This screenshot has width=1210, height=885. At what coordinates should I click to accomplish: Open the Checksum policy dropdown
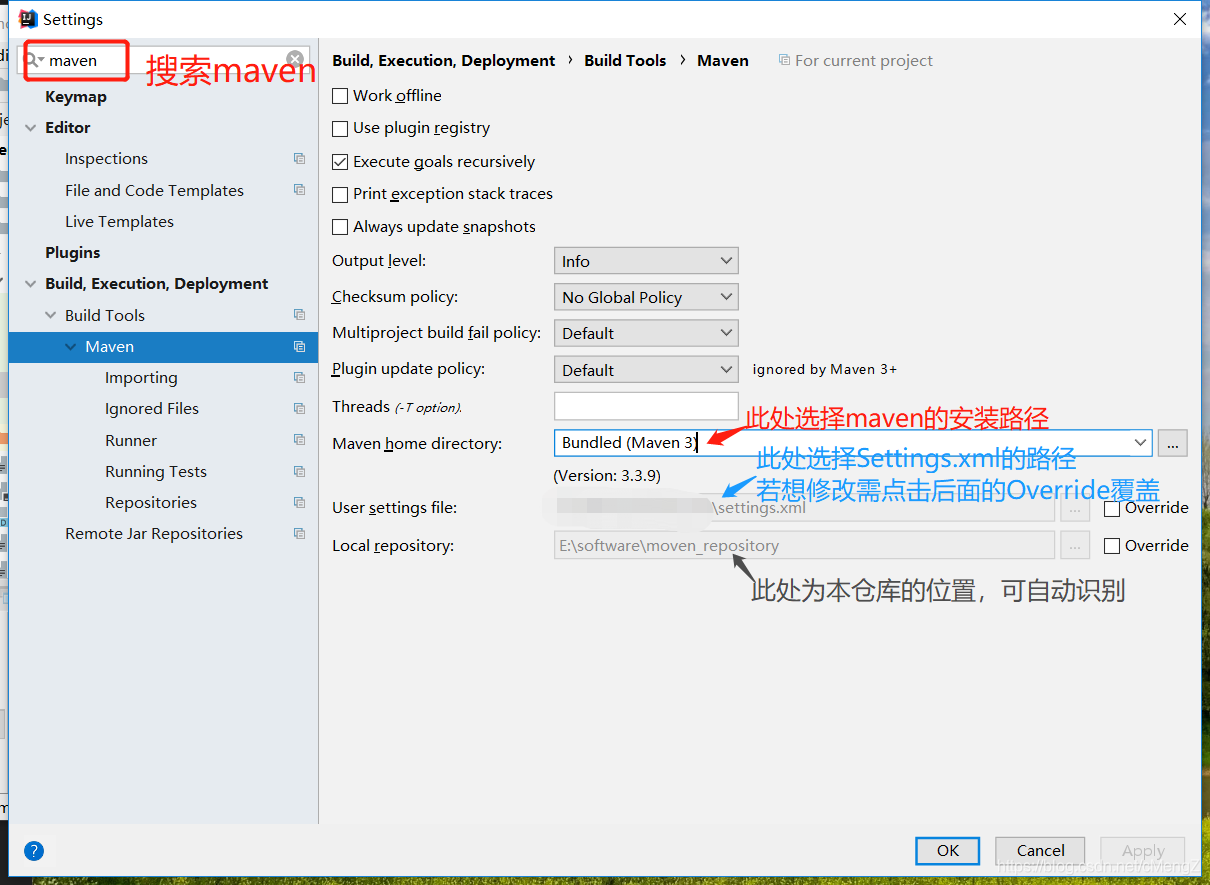646,297
